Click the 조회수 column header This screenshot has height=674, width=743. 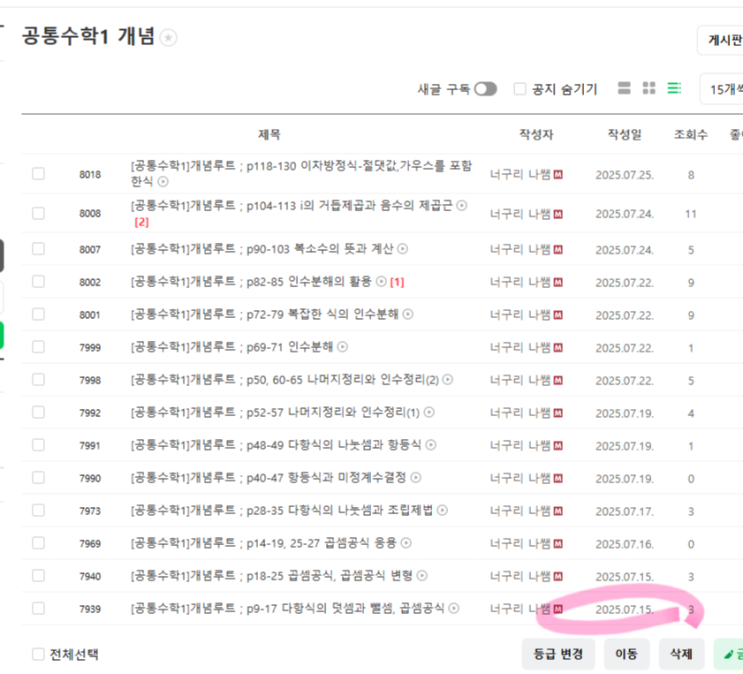(x=691, y=134)
